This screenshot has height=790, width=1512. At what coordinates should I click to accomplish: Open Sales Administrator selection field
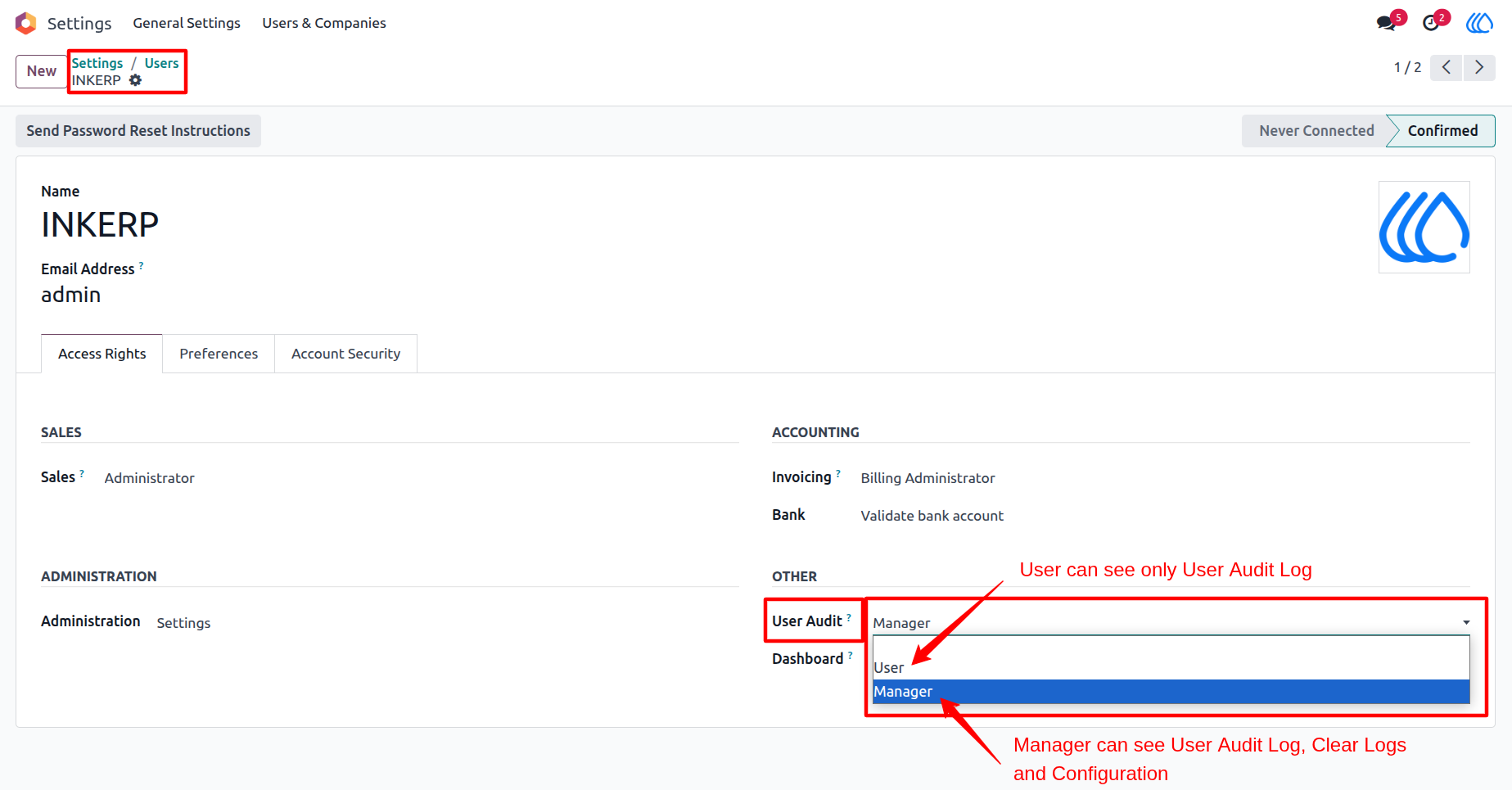pyautogui.click(x=150, y=478)
